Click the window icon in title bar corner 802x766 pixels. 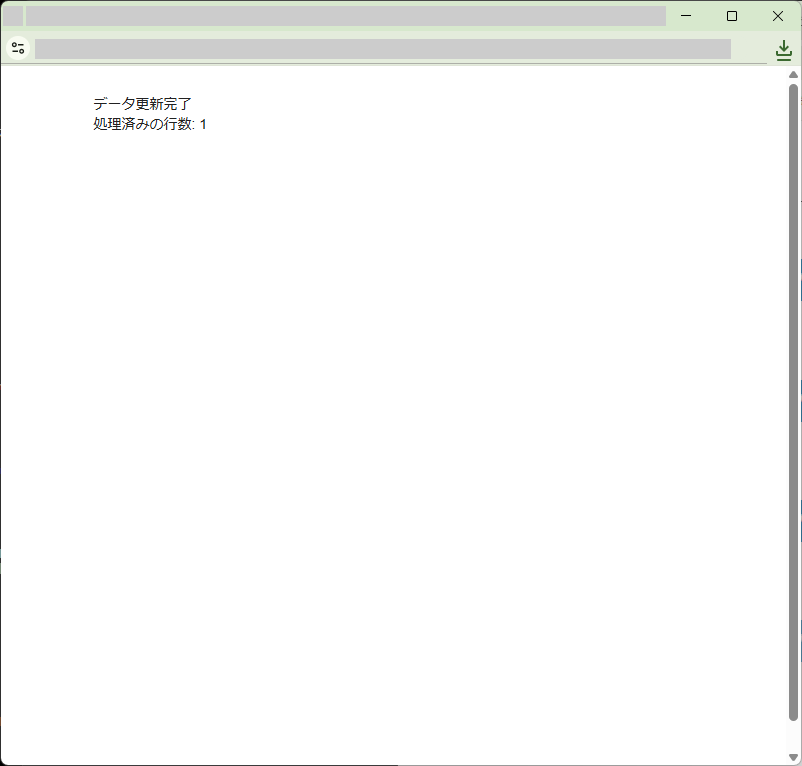tap(13, 16)
